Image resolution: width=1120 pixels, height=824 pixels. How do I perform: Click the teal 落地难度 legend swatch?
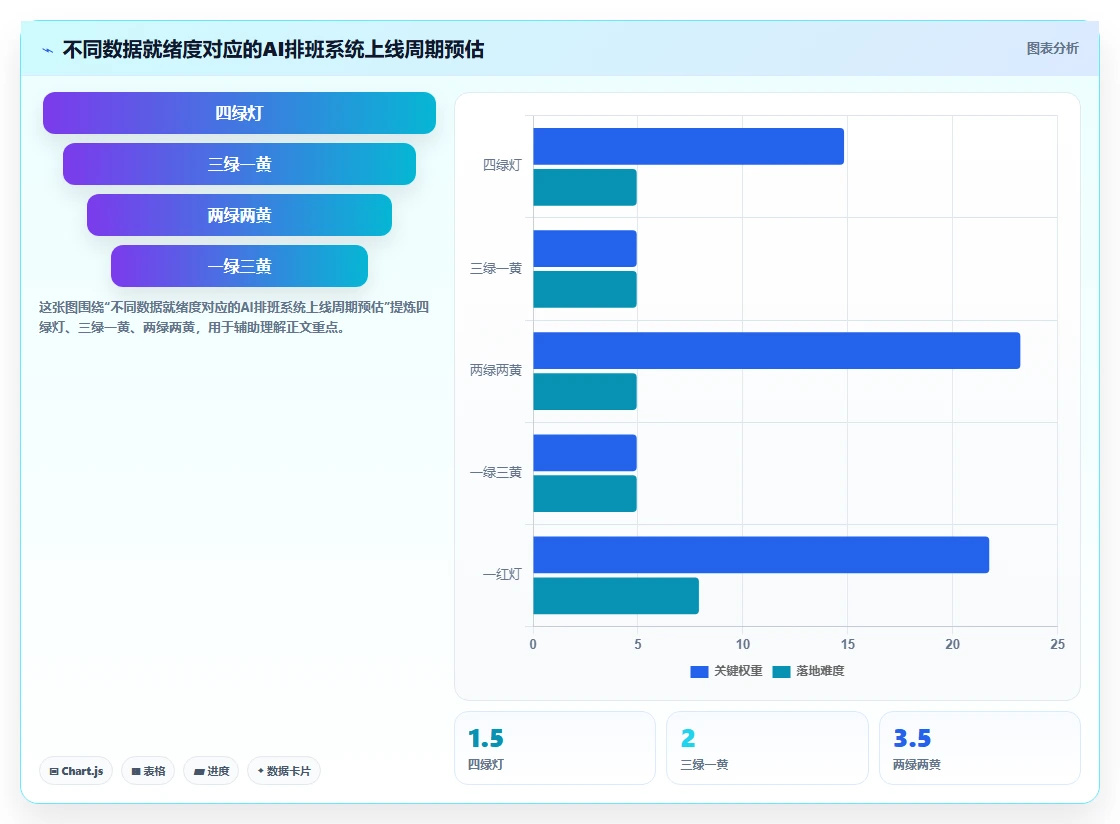pos(781,672)
